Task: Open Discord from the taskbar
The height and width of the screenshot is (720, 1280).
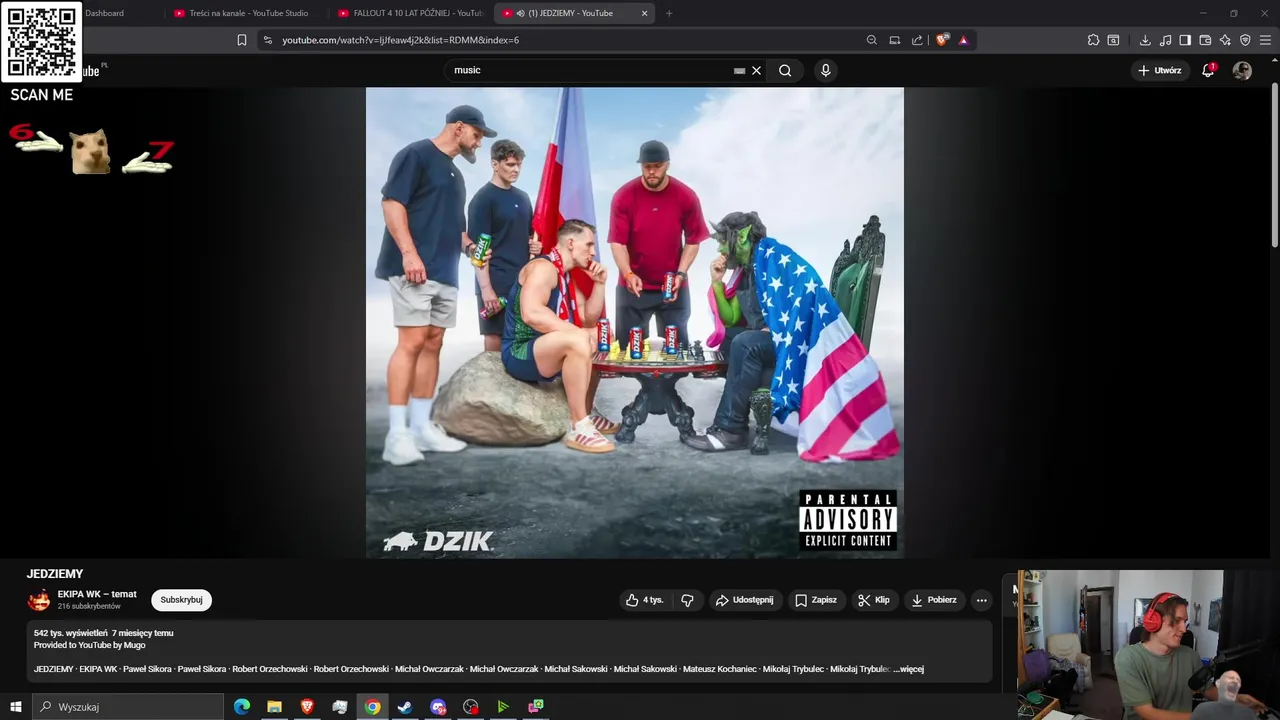Action: pyautogui.click(x=438, y=707)
